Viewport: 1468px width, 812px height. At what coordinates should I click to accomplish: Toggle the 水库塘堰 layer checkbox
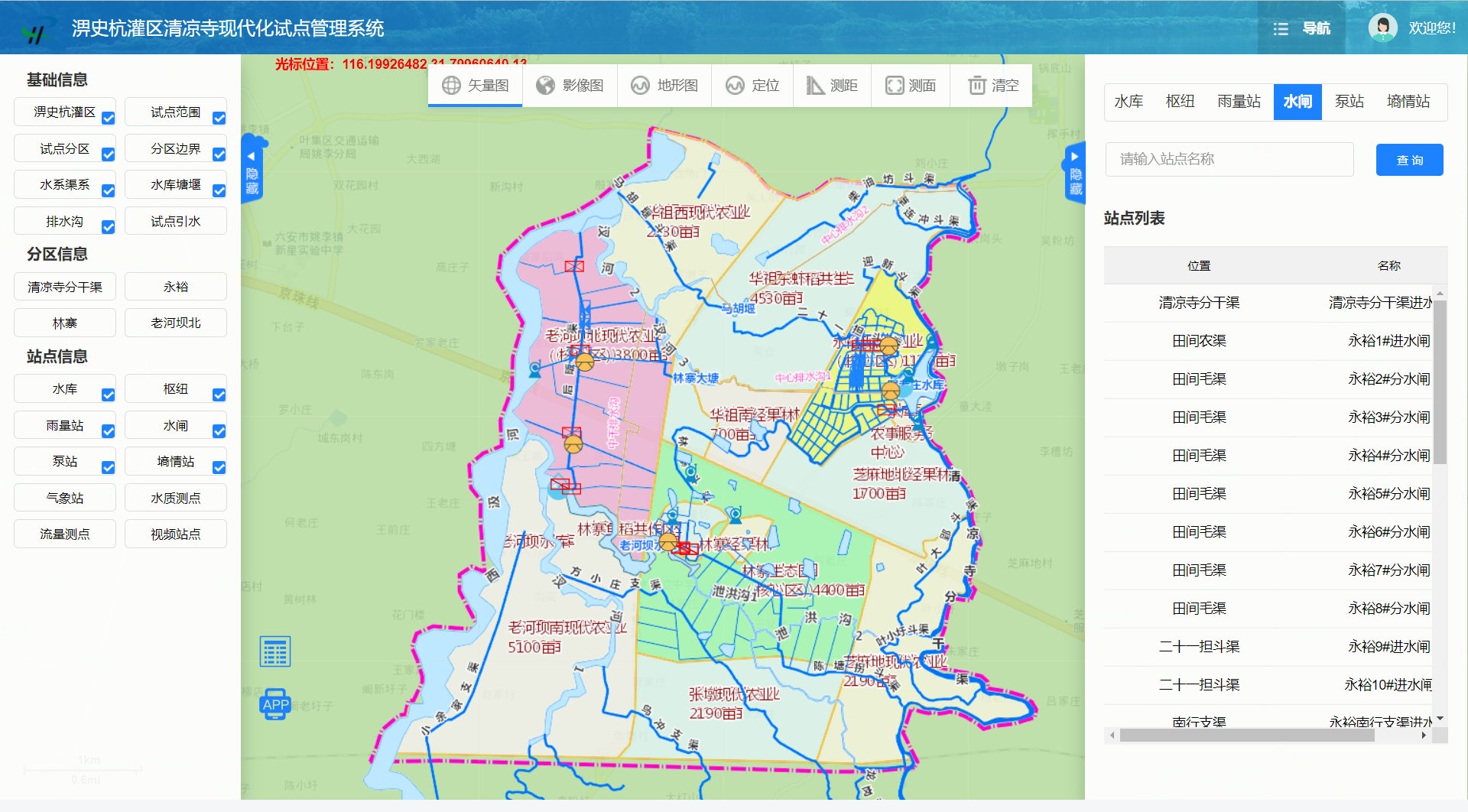219,191
